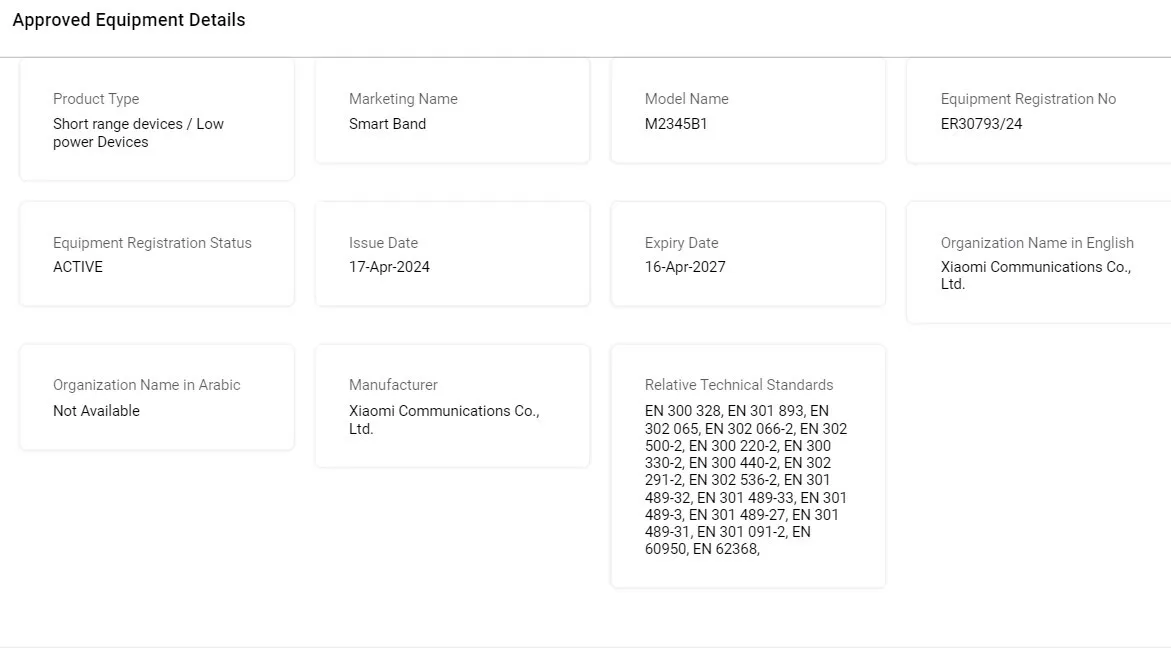The width and height of the screenshot is (1171, 649).
Task: Click the Relative Technical Standards label
Action: click(738, 385)
